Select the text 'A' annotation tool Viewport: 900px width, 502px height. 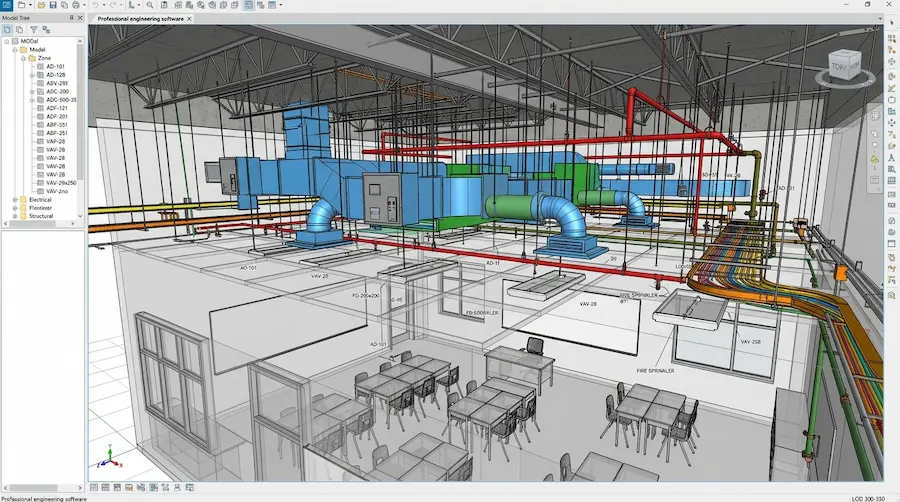click(x=891, y=158)
